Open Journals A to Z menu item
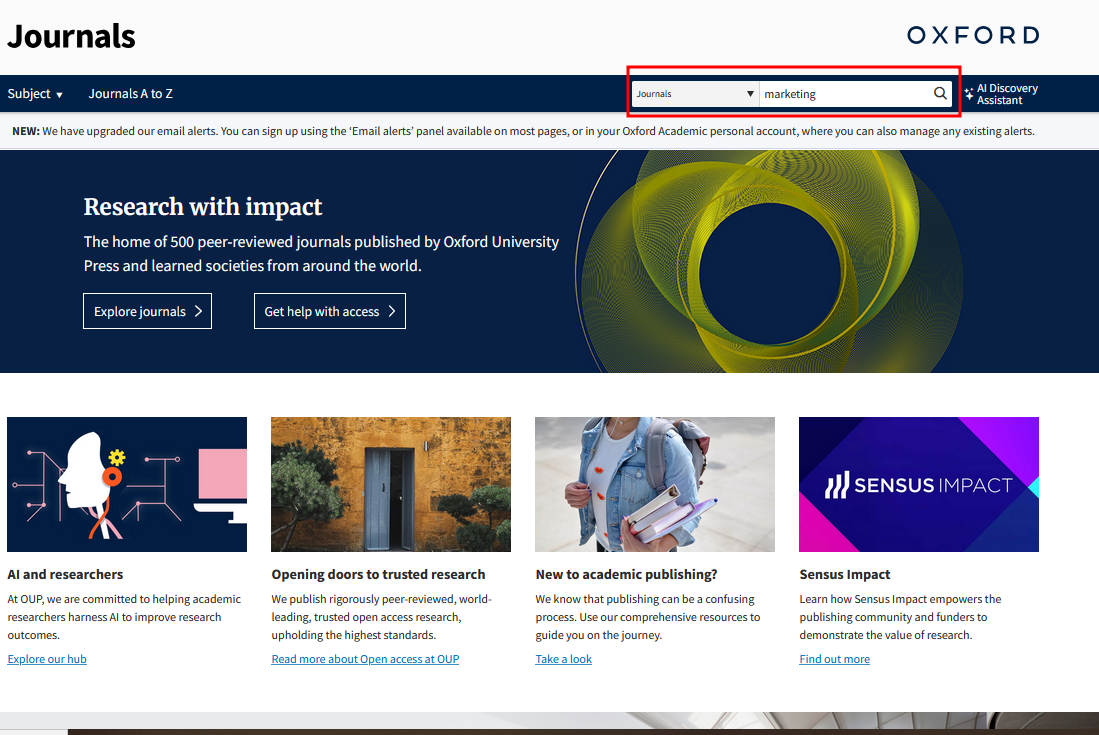 [130, 94]
